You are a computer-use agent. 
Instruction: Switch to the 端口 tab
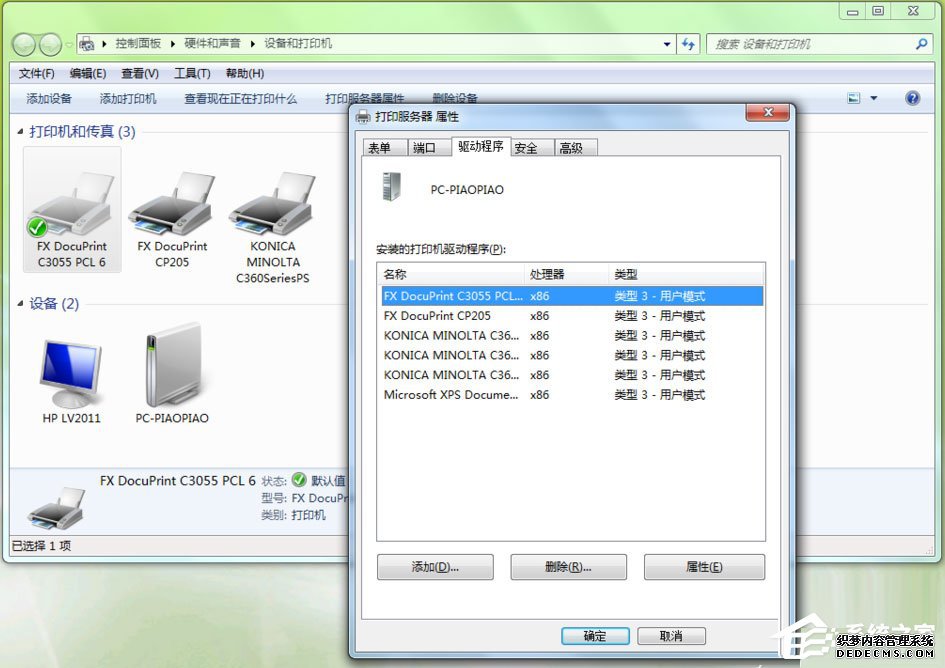tap(429, 148)
